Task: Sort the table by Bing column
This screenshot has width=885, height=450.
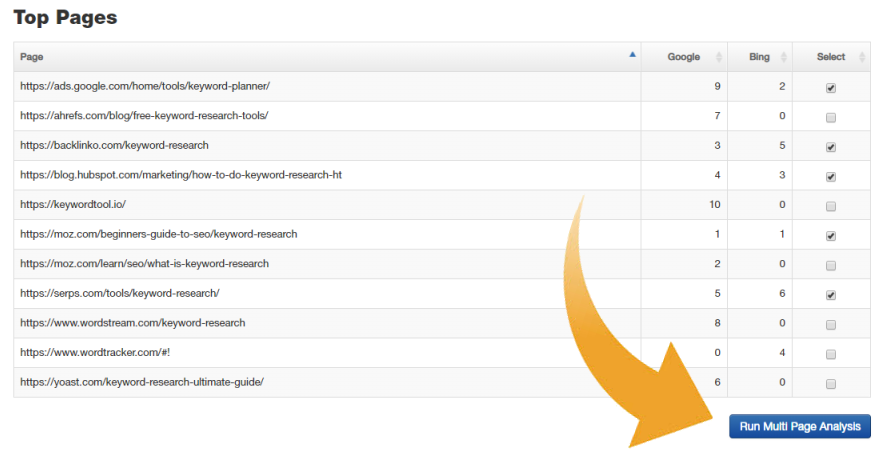Action: click(760, 56)
